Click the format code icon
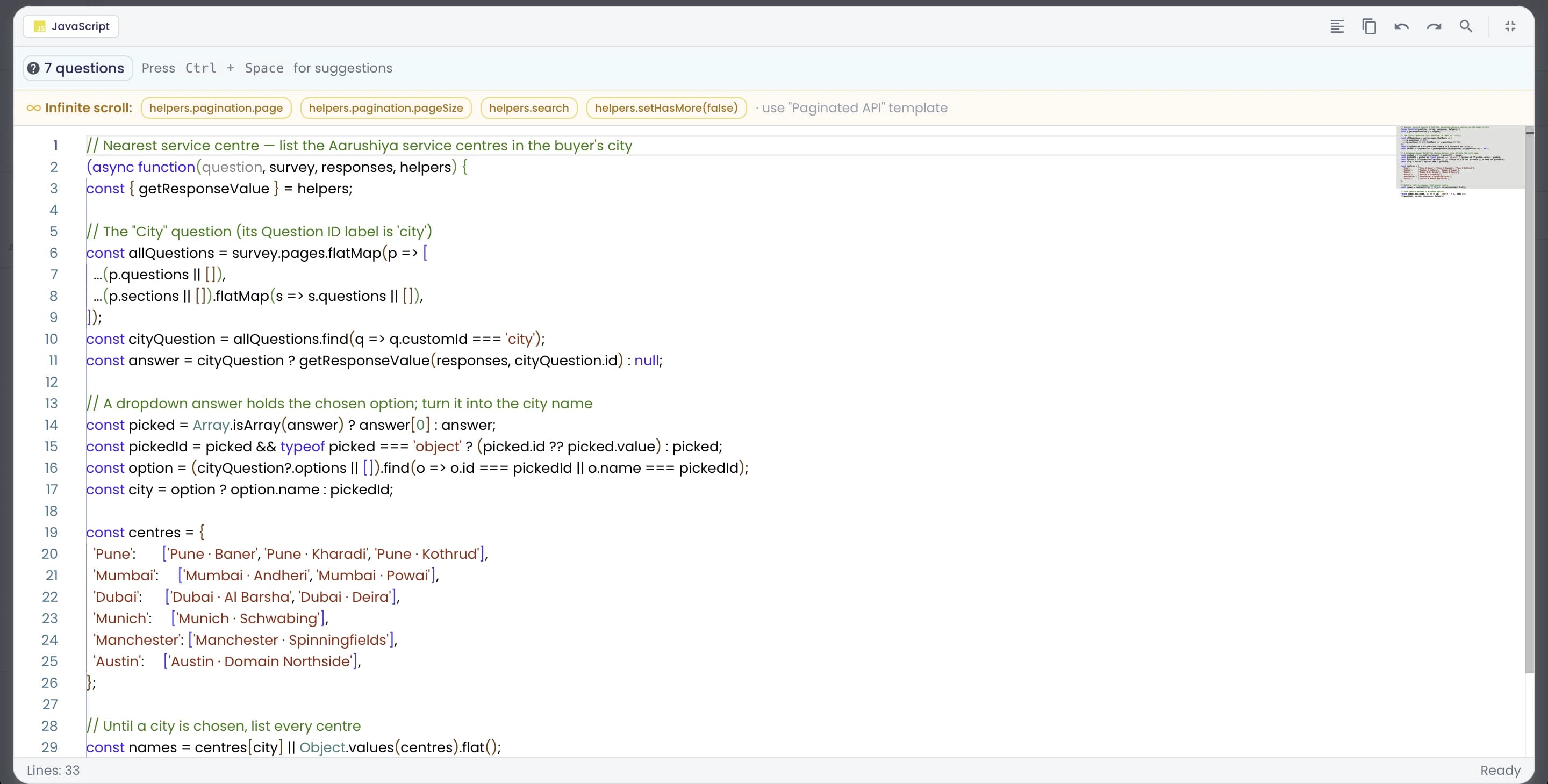Image resolution: width=1548 pixels, height=784 pixels. [1336, 26]
